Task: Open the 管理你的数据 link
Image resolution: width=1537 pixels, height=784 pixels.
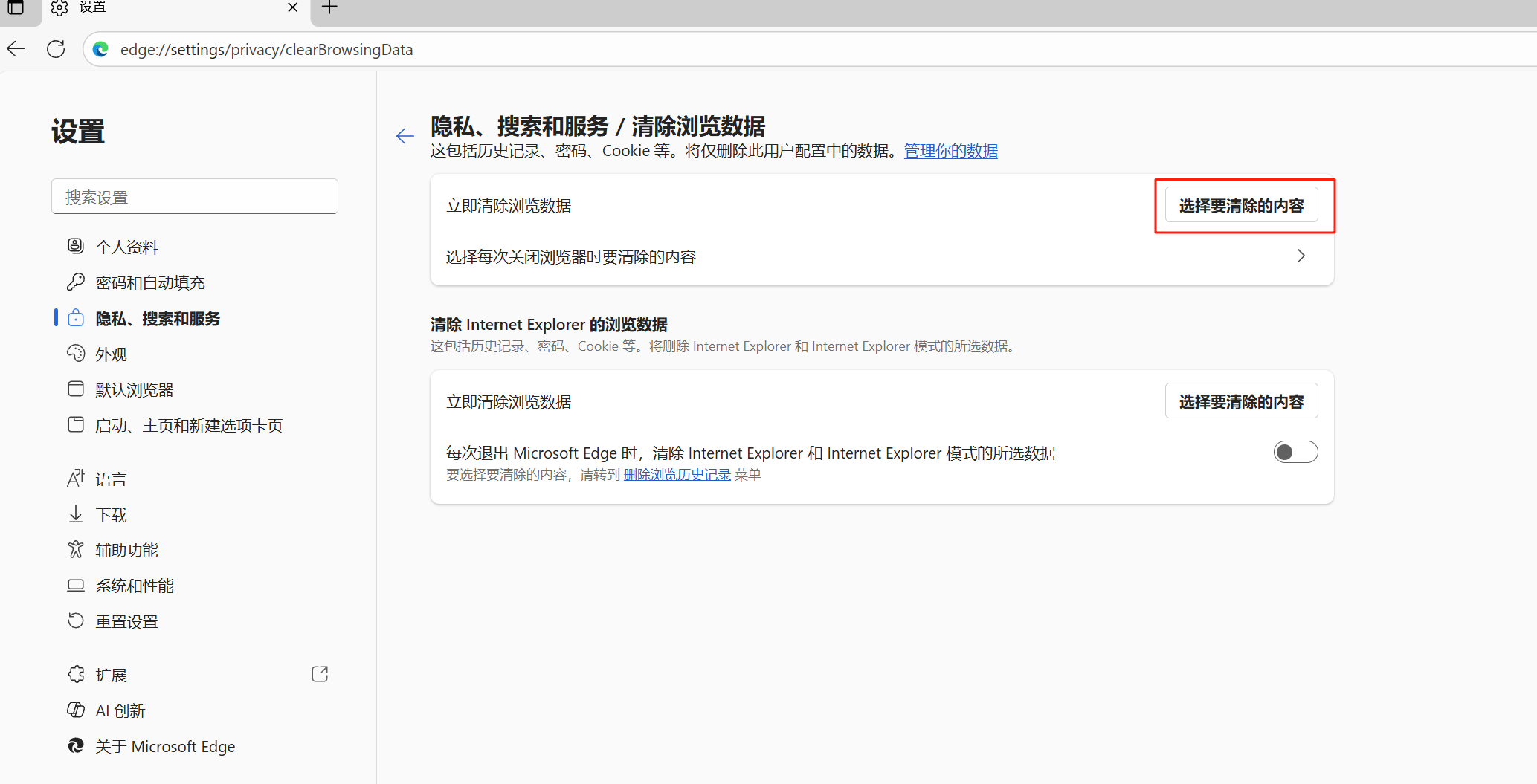Action: point(951,151)
